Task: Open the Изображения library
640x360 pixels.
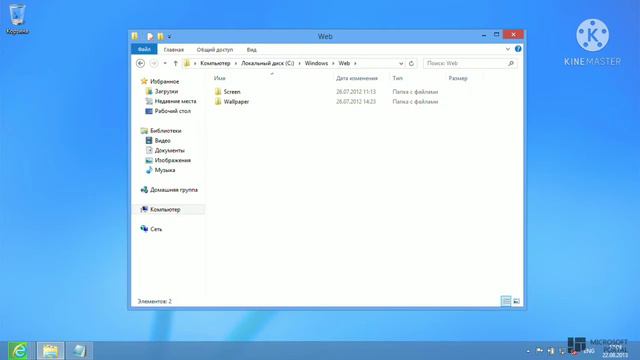Action: click(172, 160)
